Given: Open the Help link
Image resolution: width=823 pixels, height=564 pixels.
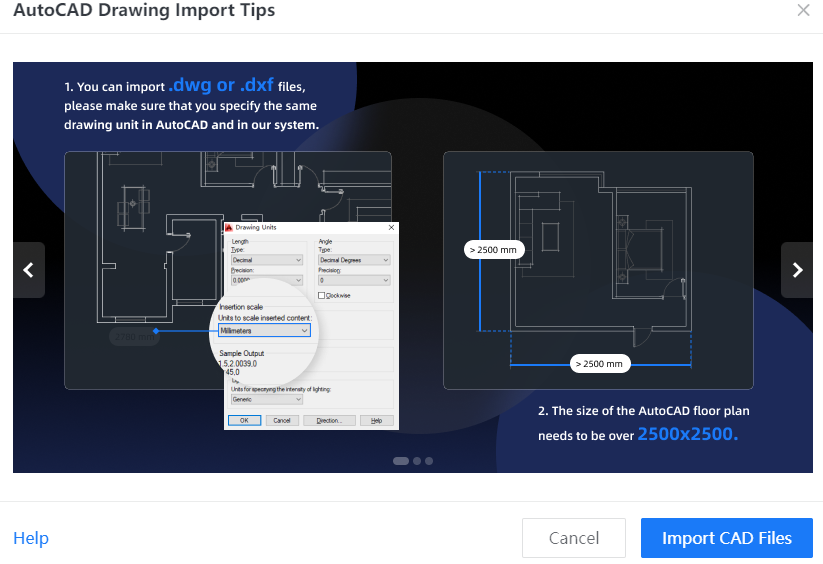Looking at the screenshot, I should coord(31,538).
